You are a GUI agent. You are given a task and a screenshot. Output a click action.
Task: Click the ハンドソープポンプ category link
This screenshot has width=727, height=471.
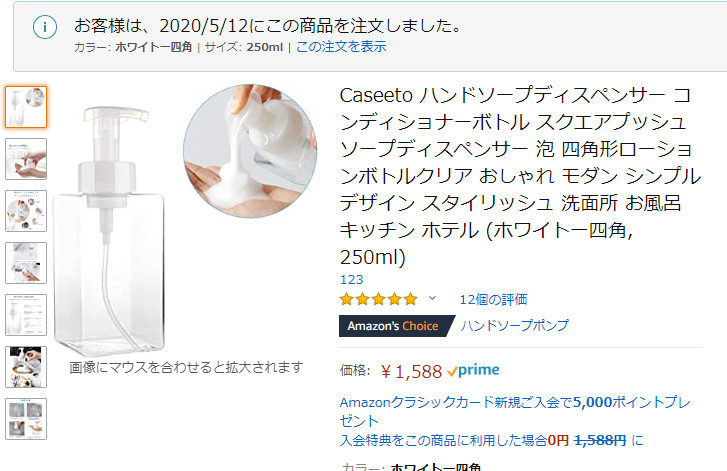(x=515, y=325)
